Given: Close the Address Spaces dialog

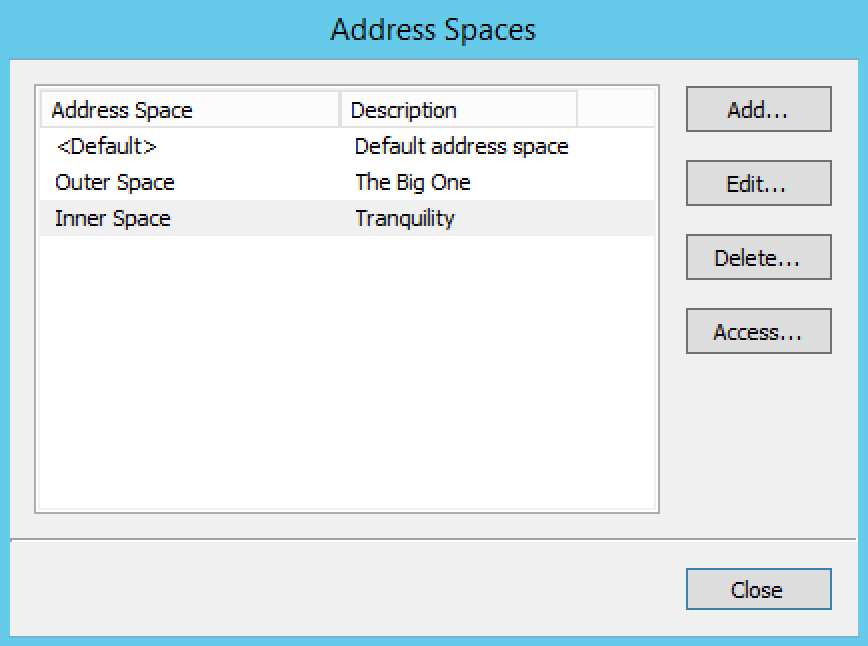Looking at the screenshot, I should 758,590.
